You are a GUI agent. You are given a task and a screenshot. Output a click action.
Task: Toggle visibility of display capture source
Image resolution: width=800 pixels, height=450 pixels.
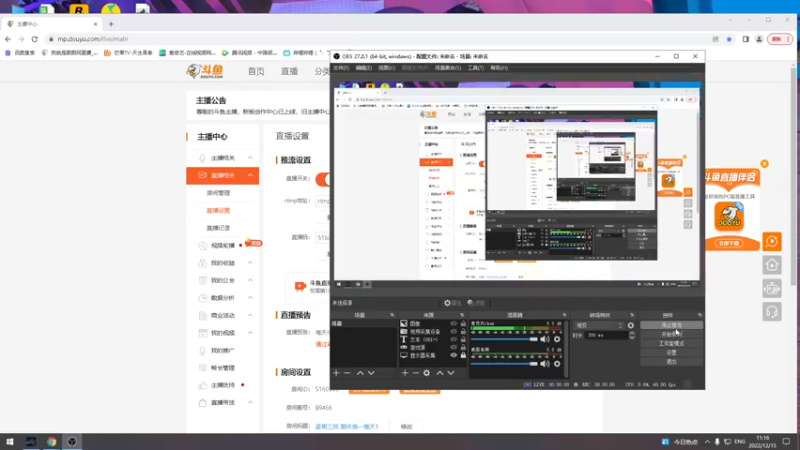(454, 355)
